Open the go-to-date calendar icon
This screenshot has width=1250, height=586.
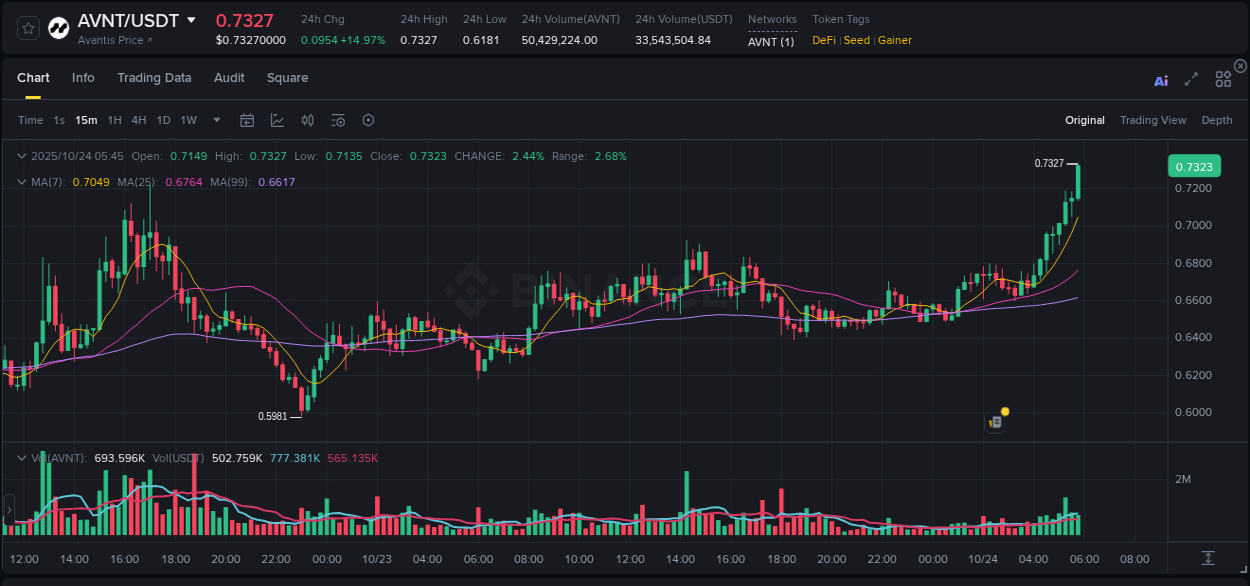[x=247, y=119]
